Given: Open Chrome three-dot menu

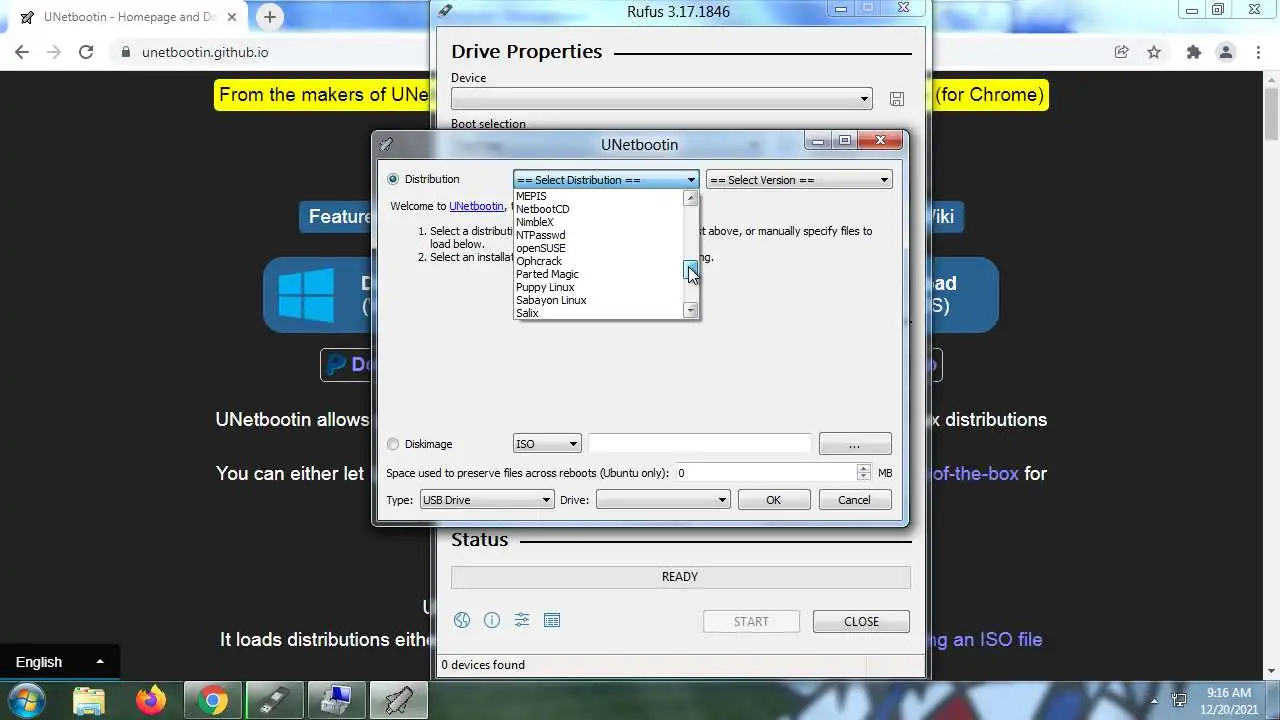Looking at the screenshot, I should 1257,52.
